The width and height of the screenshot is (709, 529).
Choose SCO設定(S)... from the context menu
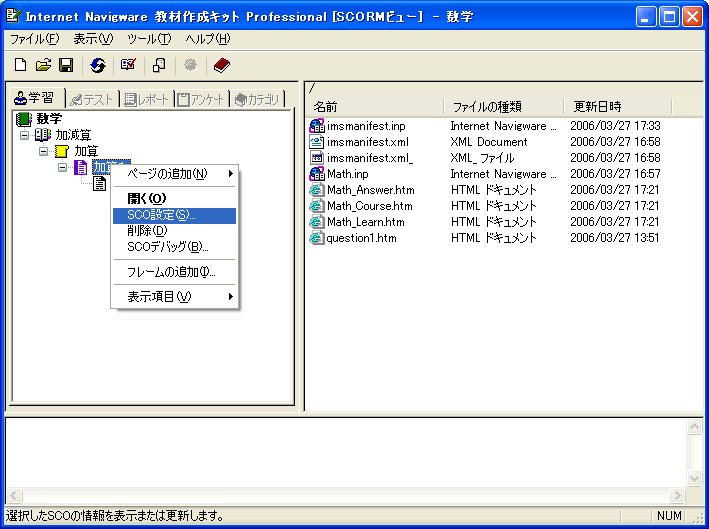pyautogui.click(x=175, y=215)
